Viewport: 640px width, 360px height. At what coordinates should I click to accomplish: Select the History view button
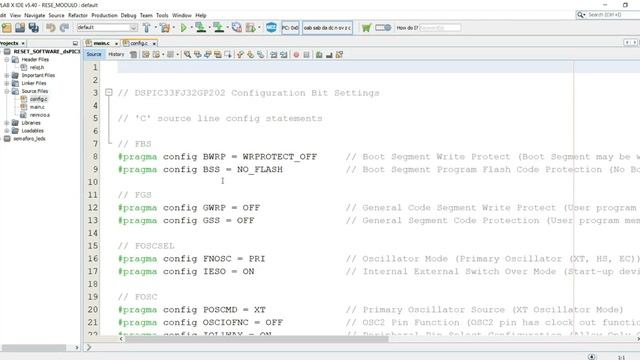pyautogui.click(x=116, y=54)
